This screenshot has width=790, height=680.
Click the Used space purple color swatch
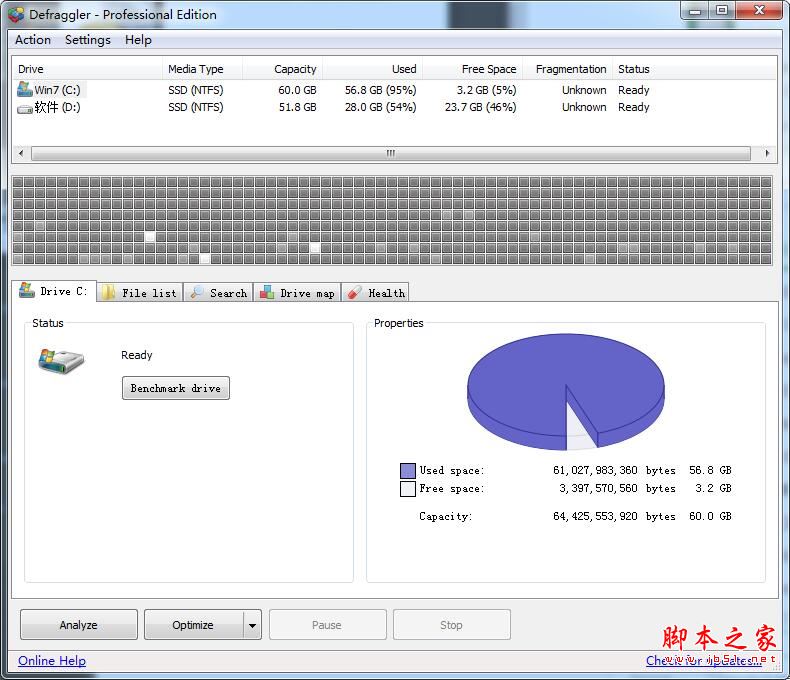pos(408,470)
